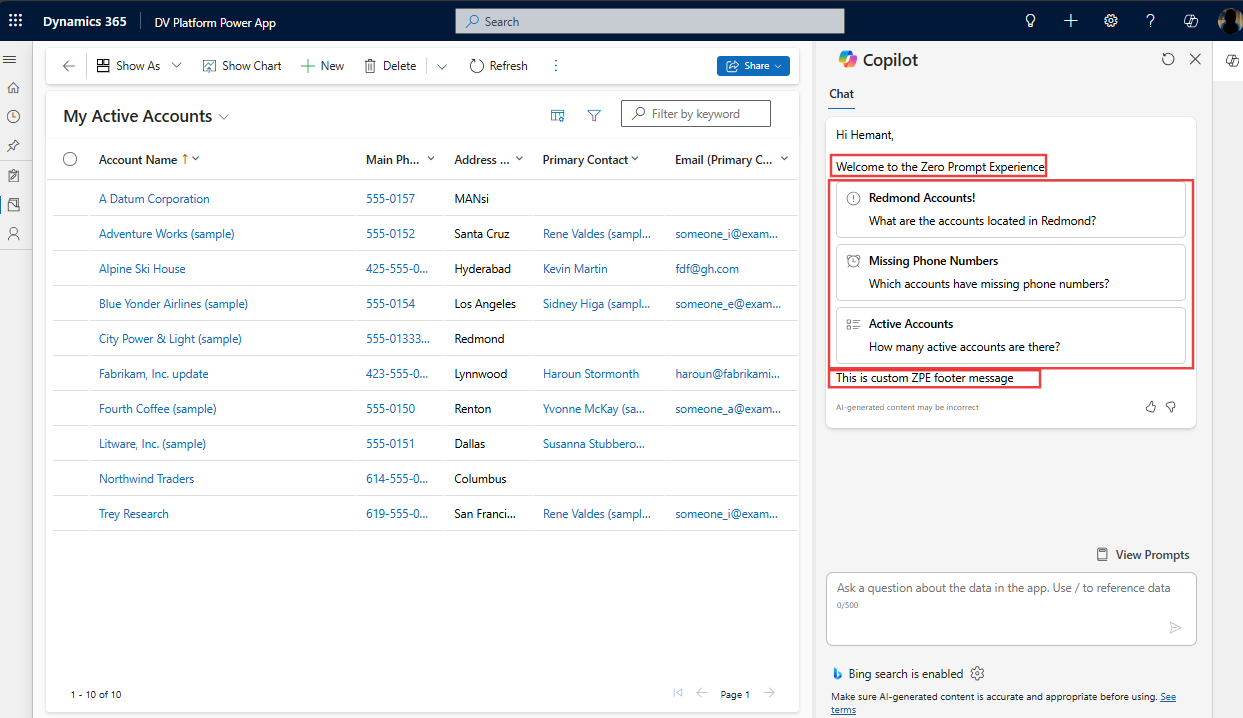Click View Prompts button
1243x718 pixels.
coord(1142,555)
